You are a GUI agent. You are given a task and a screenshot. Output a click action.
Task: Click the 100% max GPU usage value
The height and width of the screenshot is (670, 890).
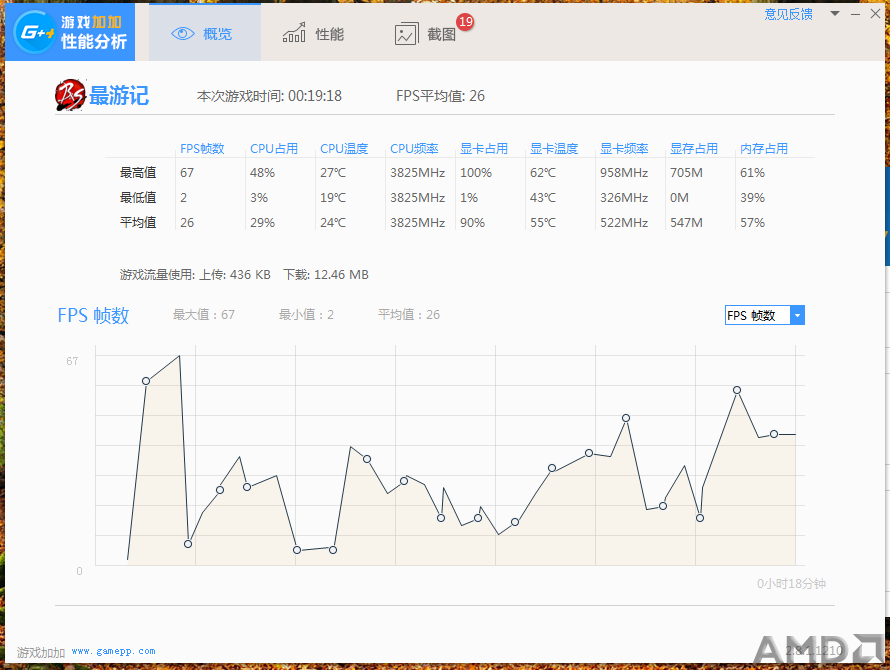point(476,173)
